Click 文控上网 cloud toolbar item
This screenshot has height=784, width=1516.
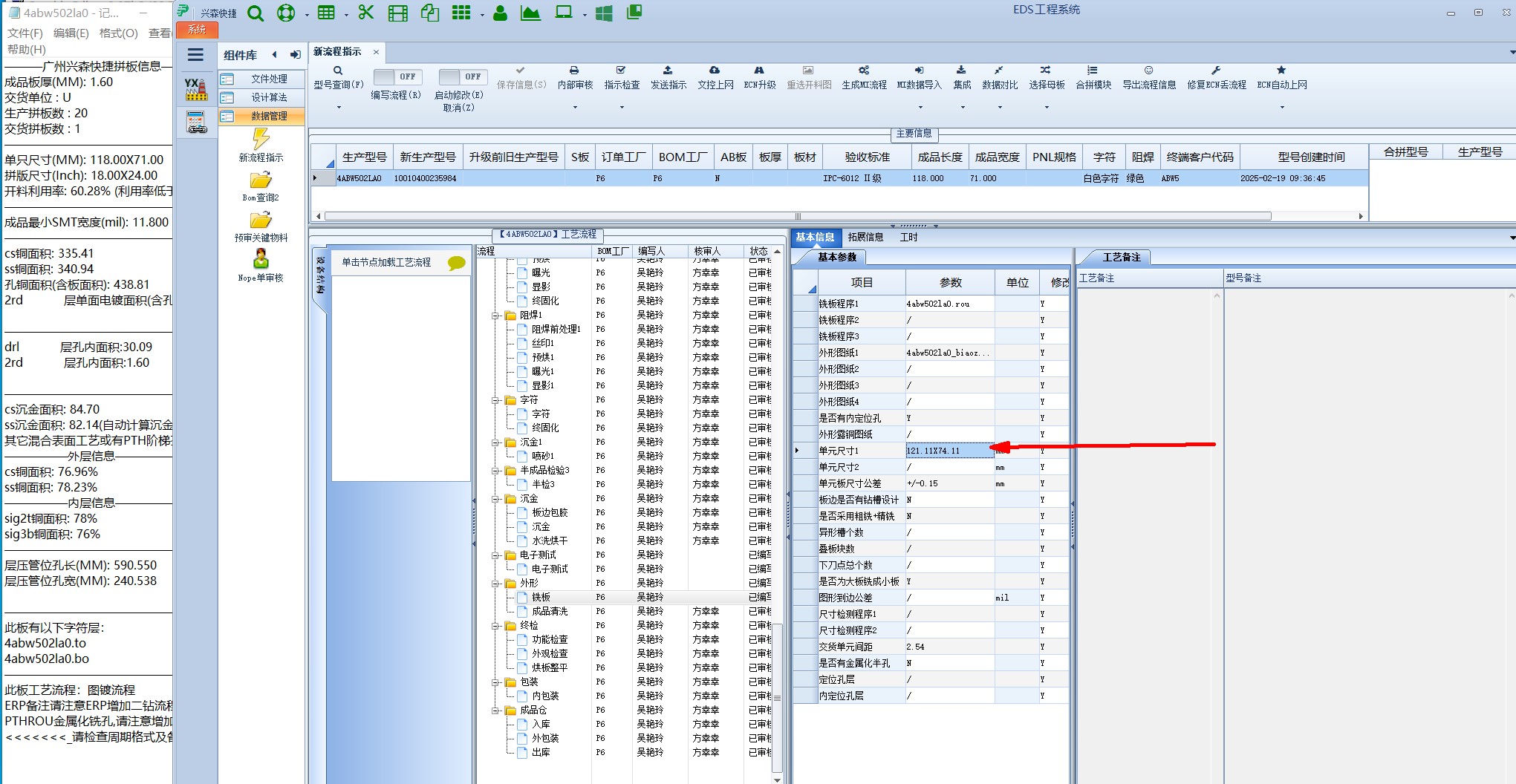(x=715, y=78)
